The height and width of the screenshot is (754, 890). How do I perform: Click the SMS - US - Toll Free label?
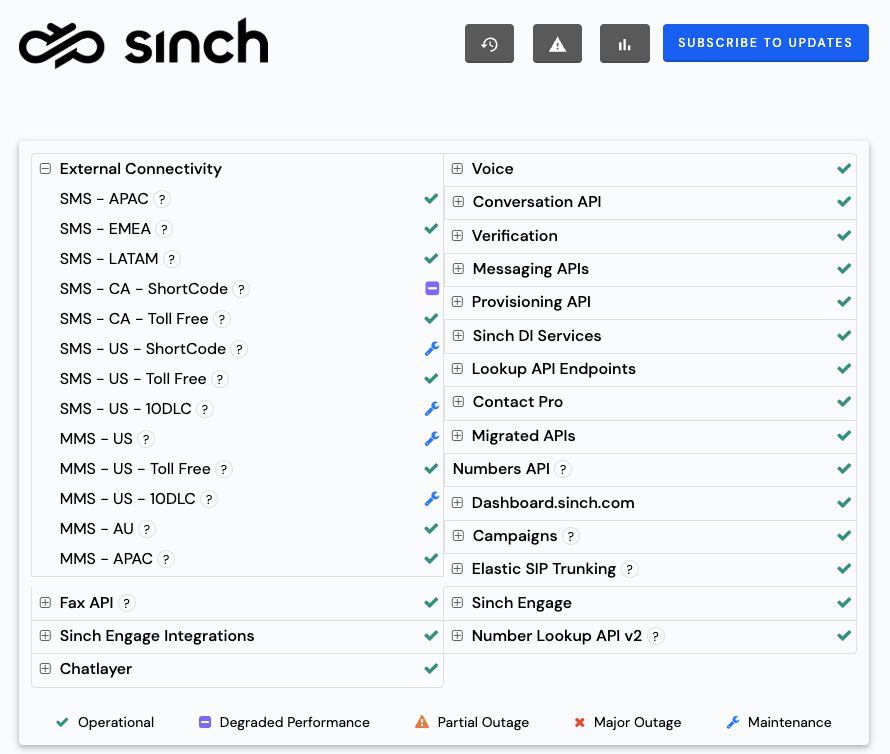pos(133,379)
